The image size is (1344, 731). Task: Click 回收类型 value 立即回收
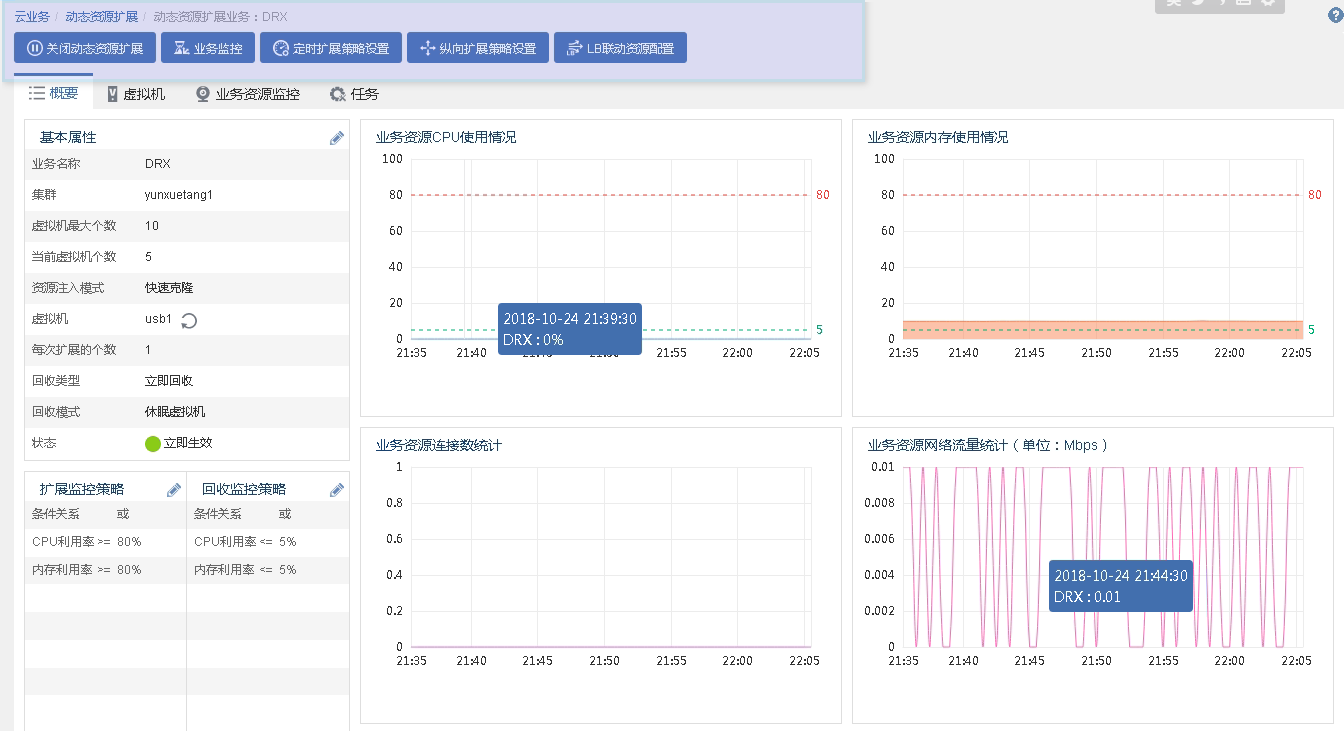169,381
